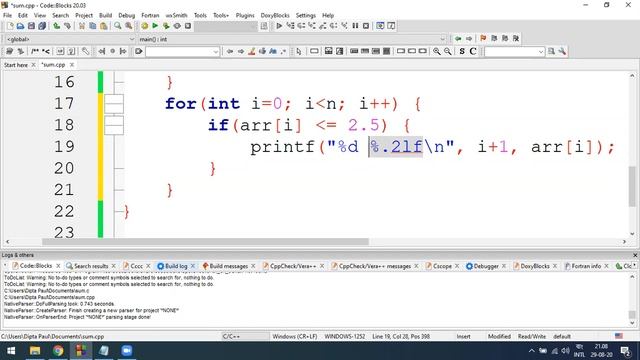Toggle the fold box on line 18

tap(114, 125)
